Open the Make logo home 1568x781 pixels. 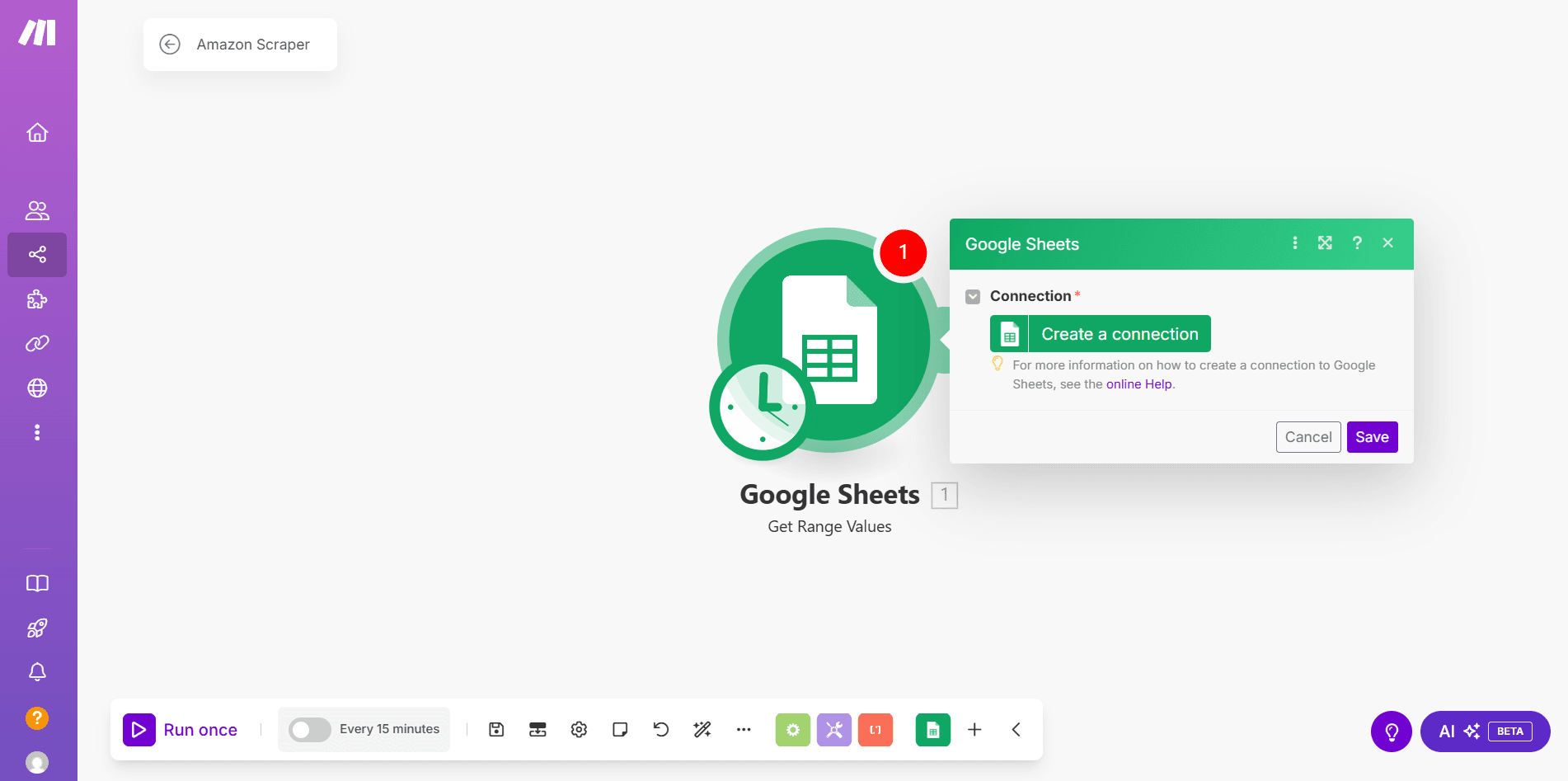(x=37, y=33)
